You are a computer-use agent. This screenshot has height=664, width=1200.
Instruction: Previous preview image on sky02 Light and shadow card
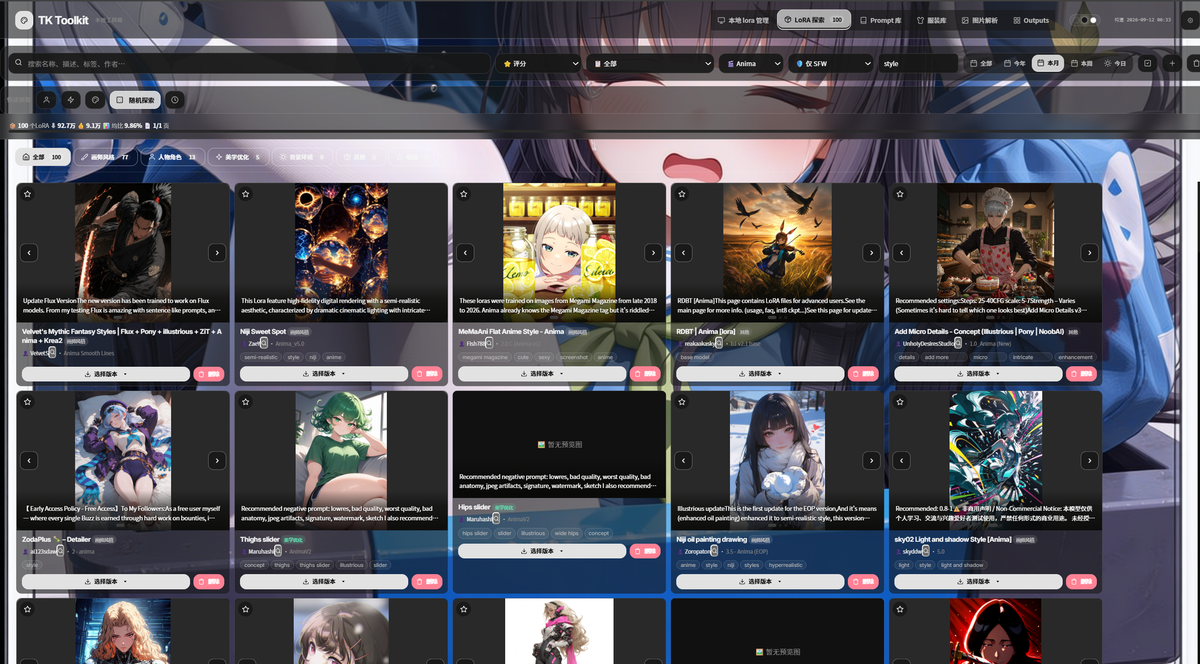coord(901,461)
